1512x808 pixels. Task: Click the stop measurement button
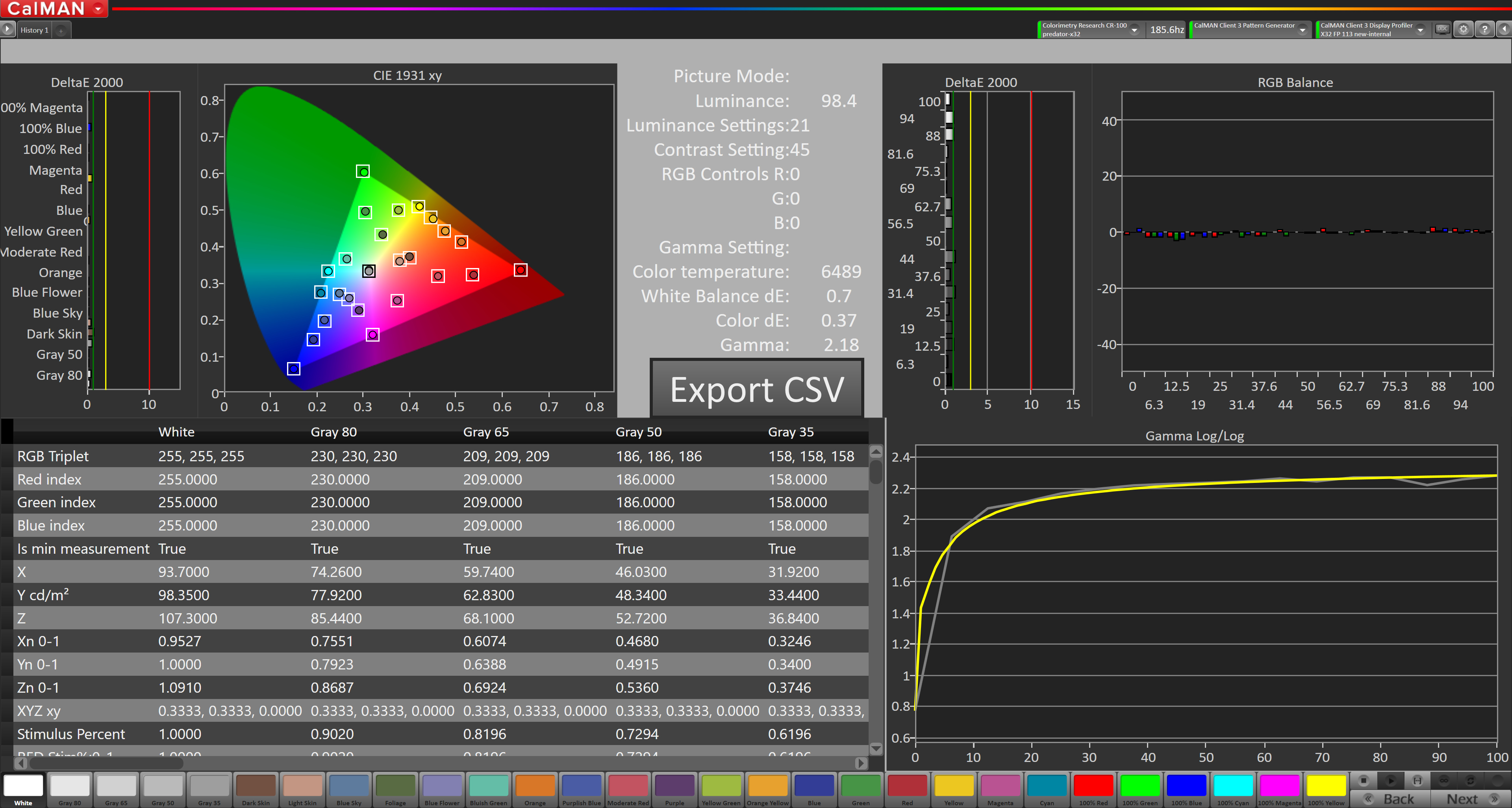coord(1364,780)
